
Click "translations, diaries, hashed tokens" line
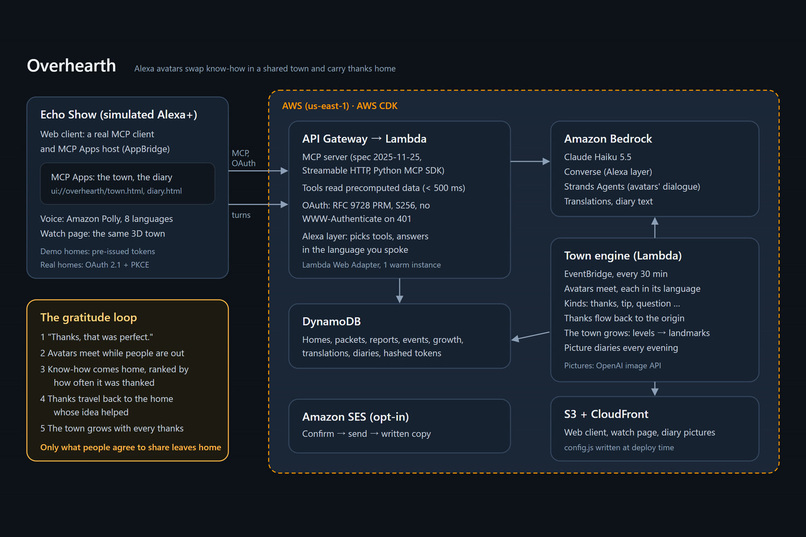(x=372, y=354)
